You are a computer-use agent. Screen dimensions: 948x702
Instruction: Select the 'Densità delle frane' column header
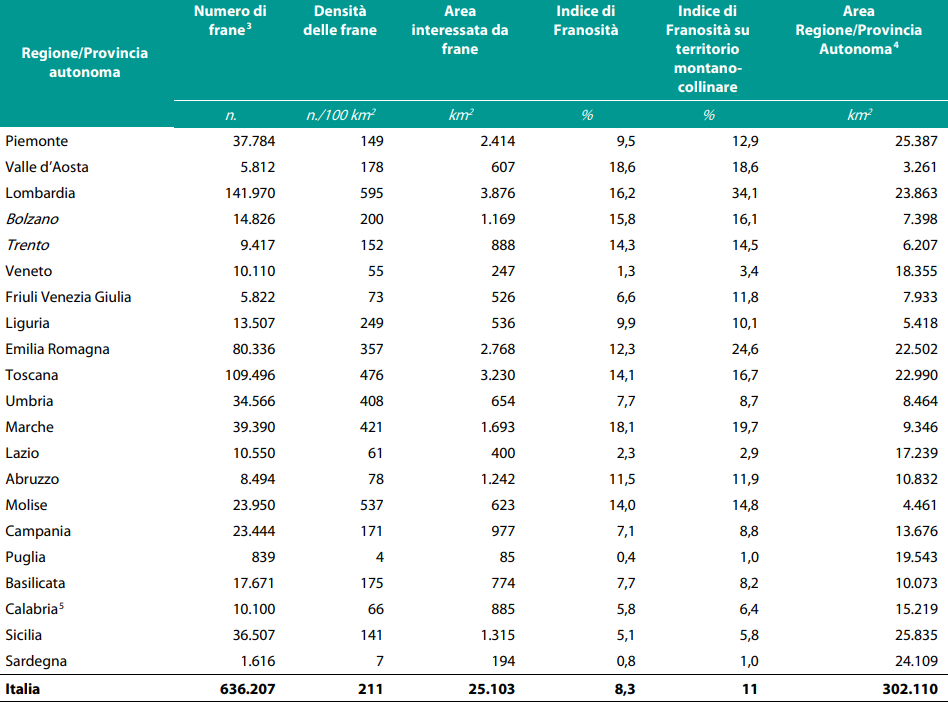point(339,21)
